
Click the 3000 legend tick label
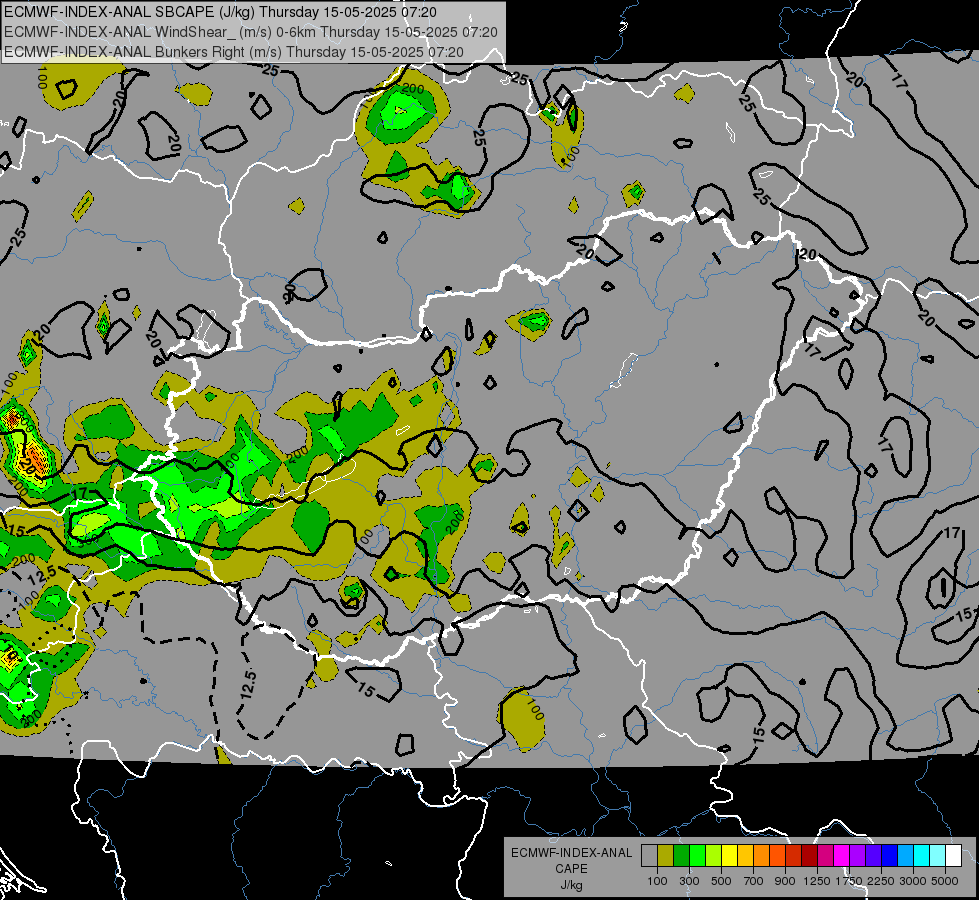tap(913, 881)
